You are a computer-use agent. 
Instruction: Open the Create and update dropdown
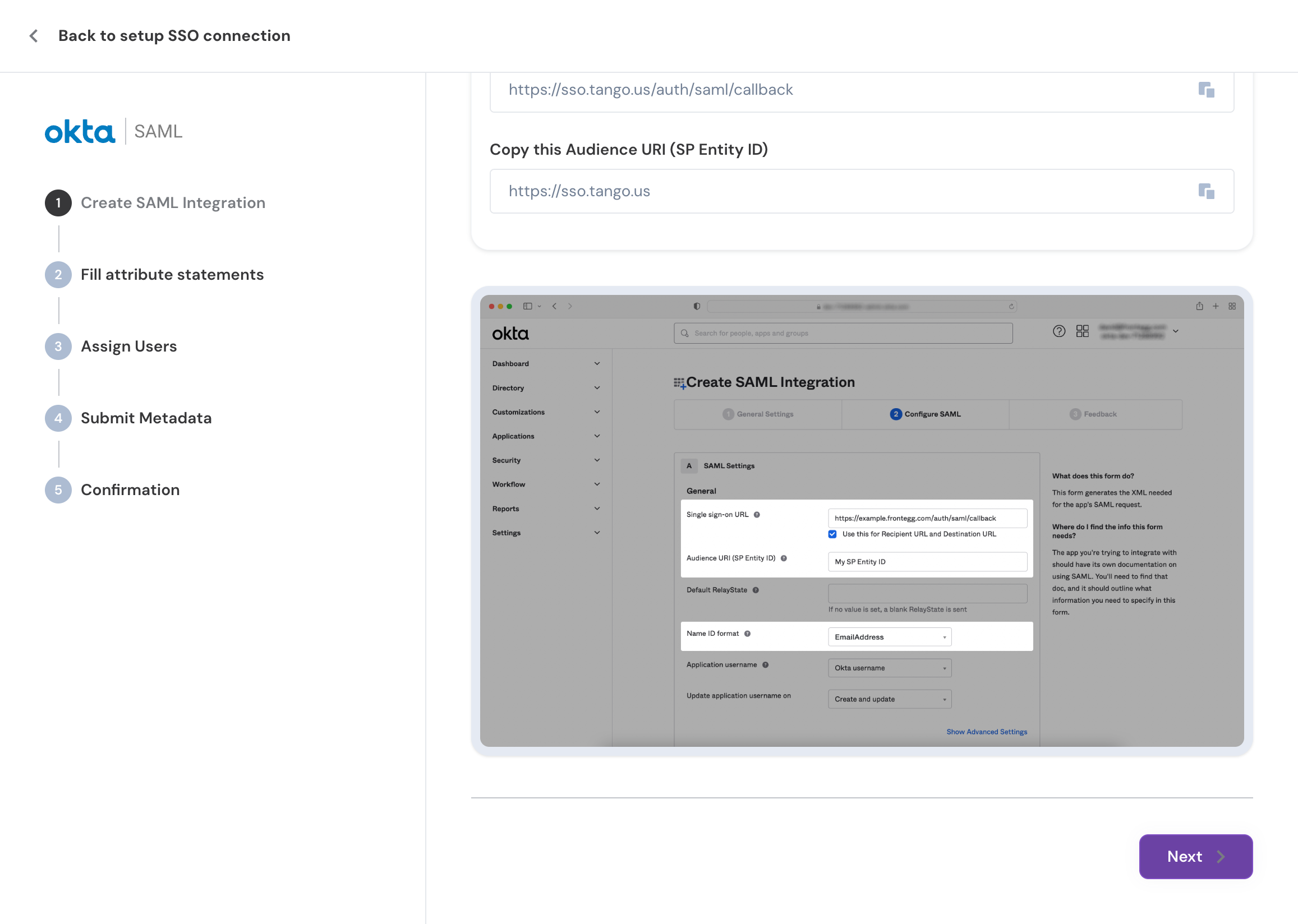pyautogui.click(x=890, y=699)
